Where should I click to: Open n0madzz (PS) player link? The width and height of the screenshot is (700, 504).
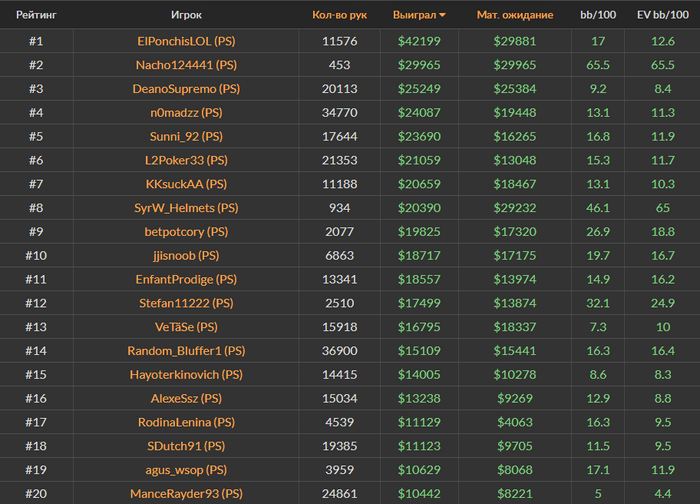point(186,113)
